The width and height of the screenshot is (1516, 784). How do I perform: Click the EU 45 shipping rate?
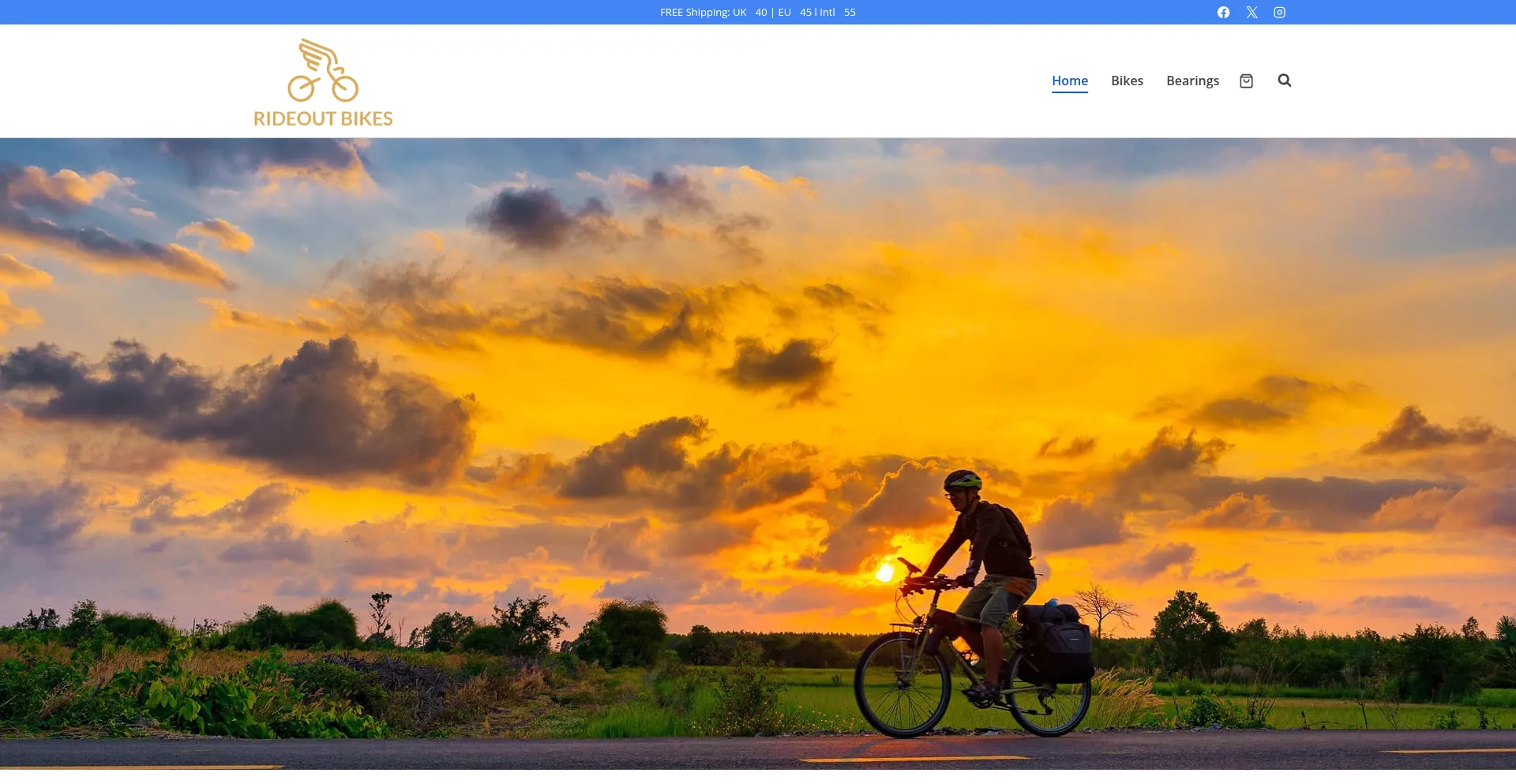794,13
